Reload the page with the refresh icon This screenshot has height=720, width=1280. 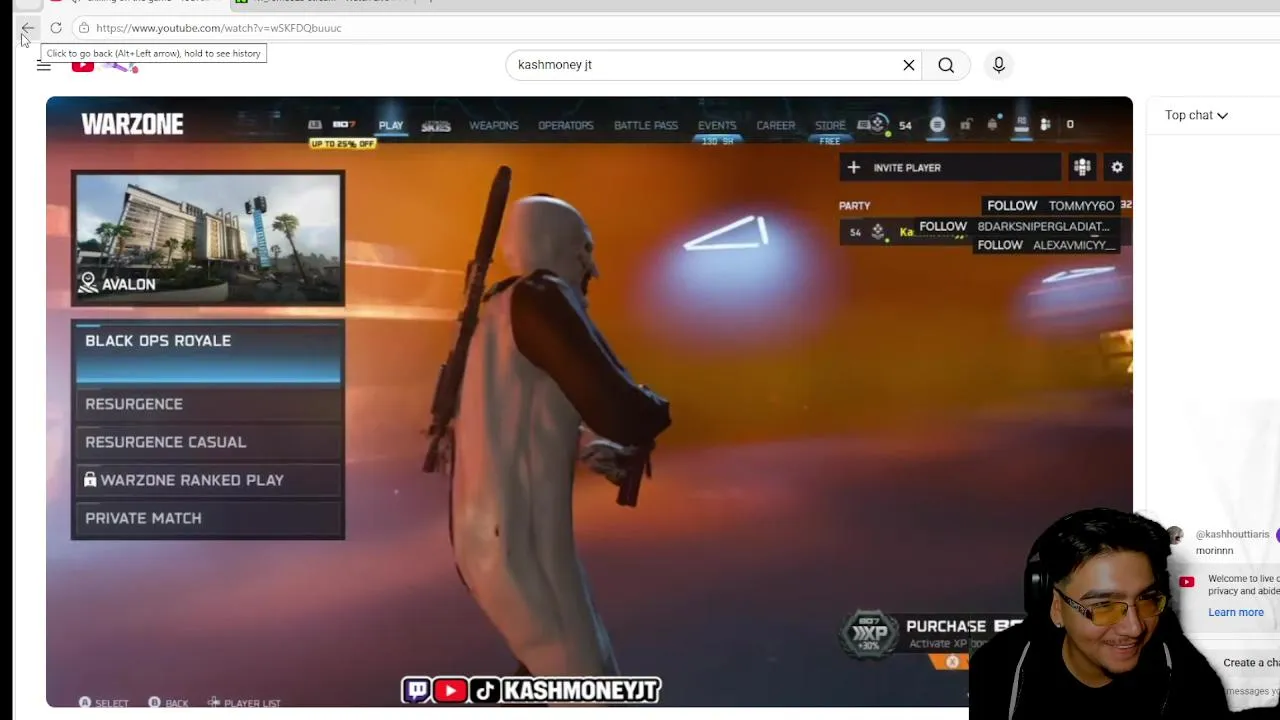tap(56, 28)
